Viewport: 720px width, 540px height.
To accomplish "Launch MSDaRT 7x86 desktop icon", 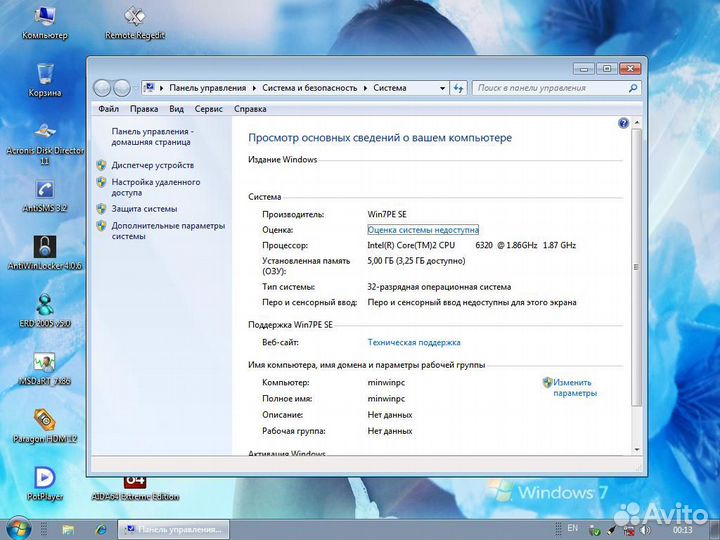I will (x=45, y=368).
